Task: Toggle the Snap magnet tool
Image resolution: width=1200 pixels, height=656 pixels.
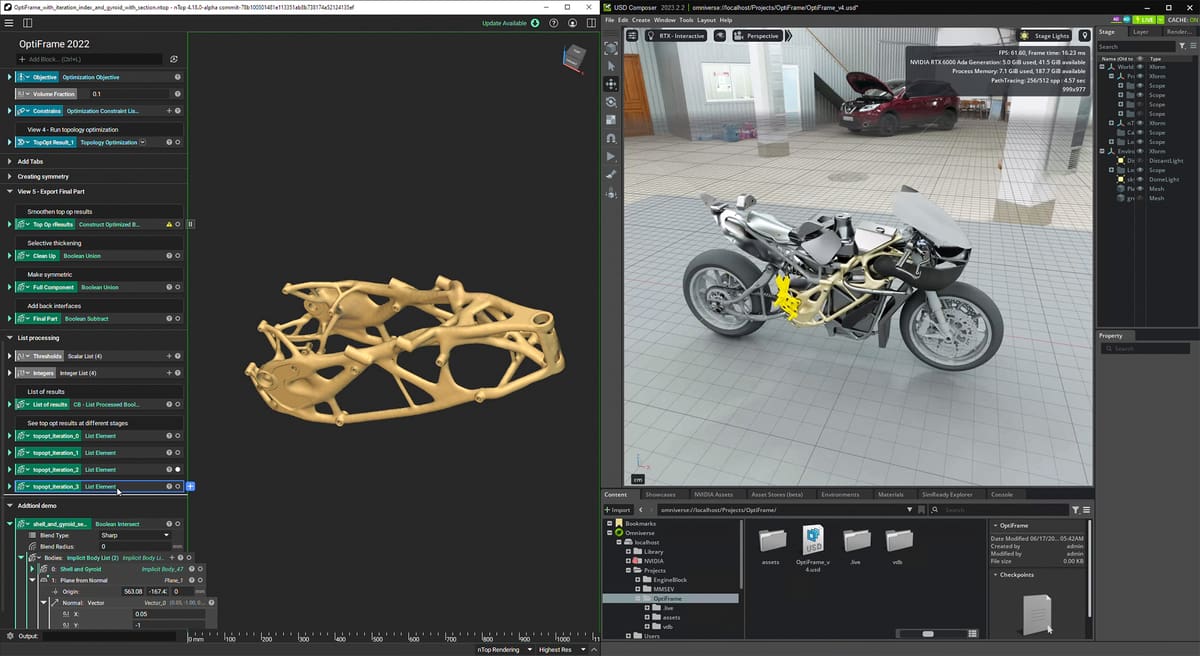Action: tap(611, 138)
